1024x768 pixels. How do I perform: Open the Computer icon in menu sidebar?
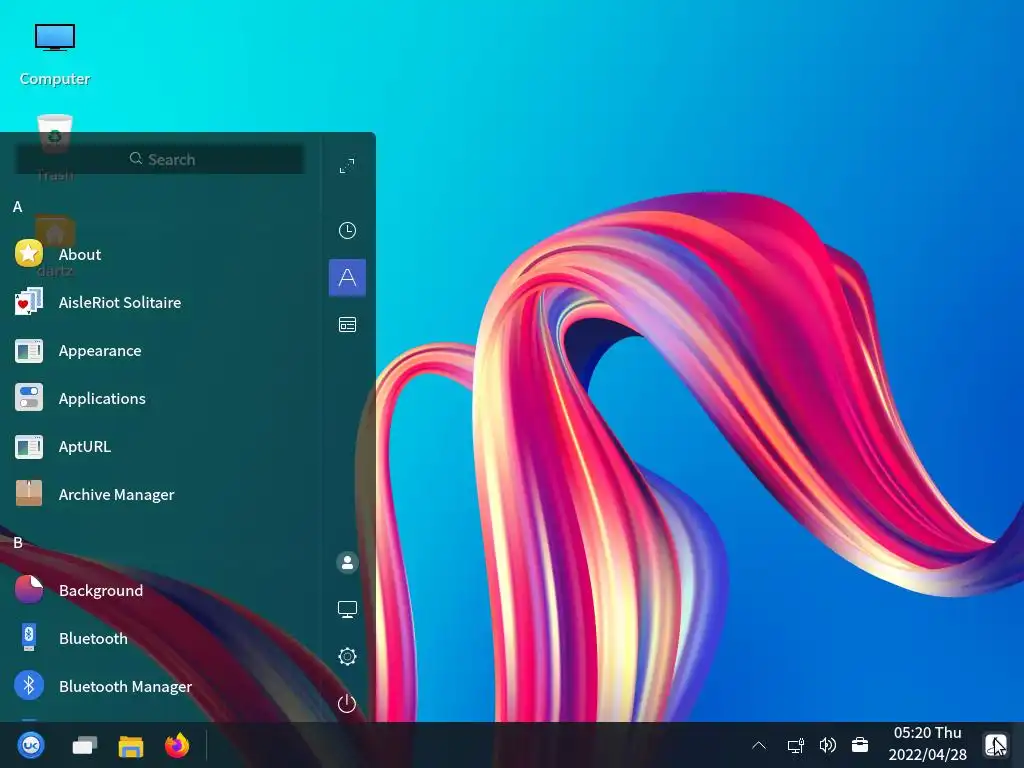click(x=347, y=609)
